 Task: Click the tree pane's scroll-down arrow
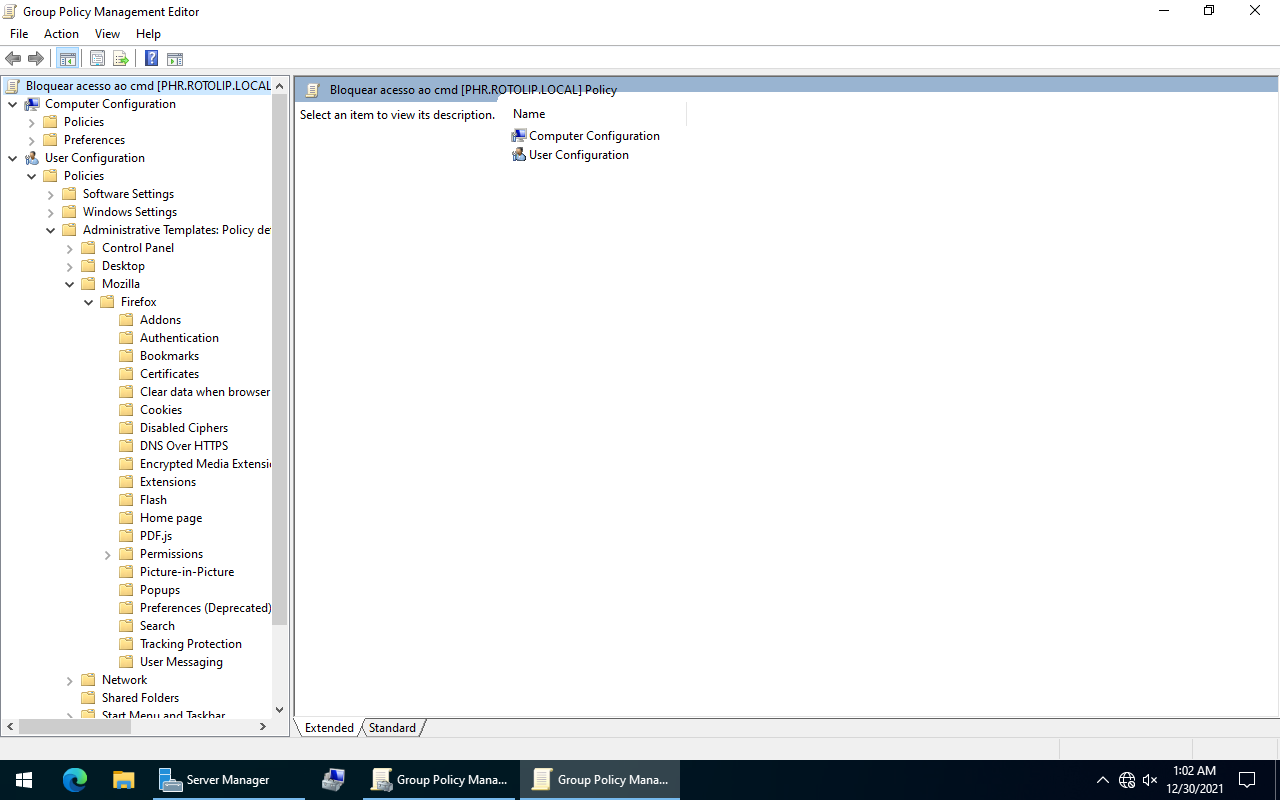pyautogui.click(x=279, y=709)
